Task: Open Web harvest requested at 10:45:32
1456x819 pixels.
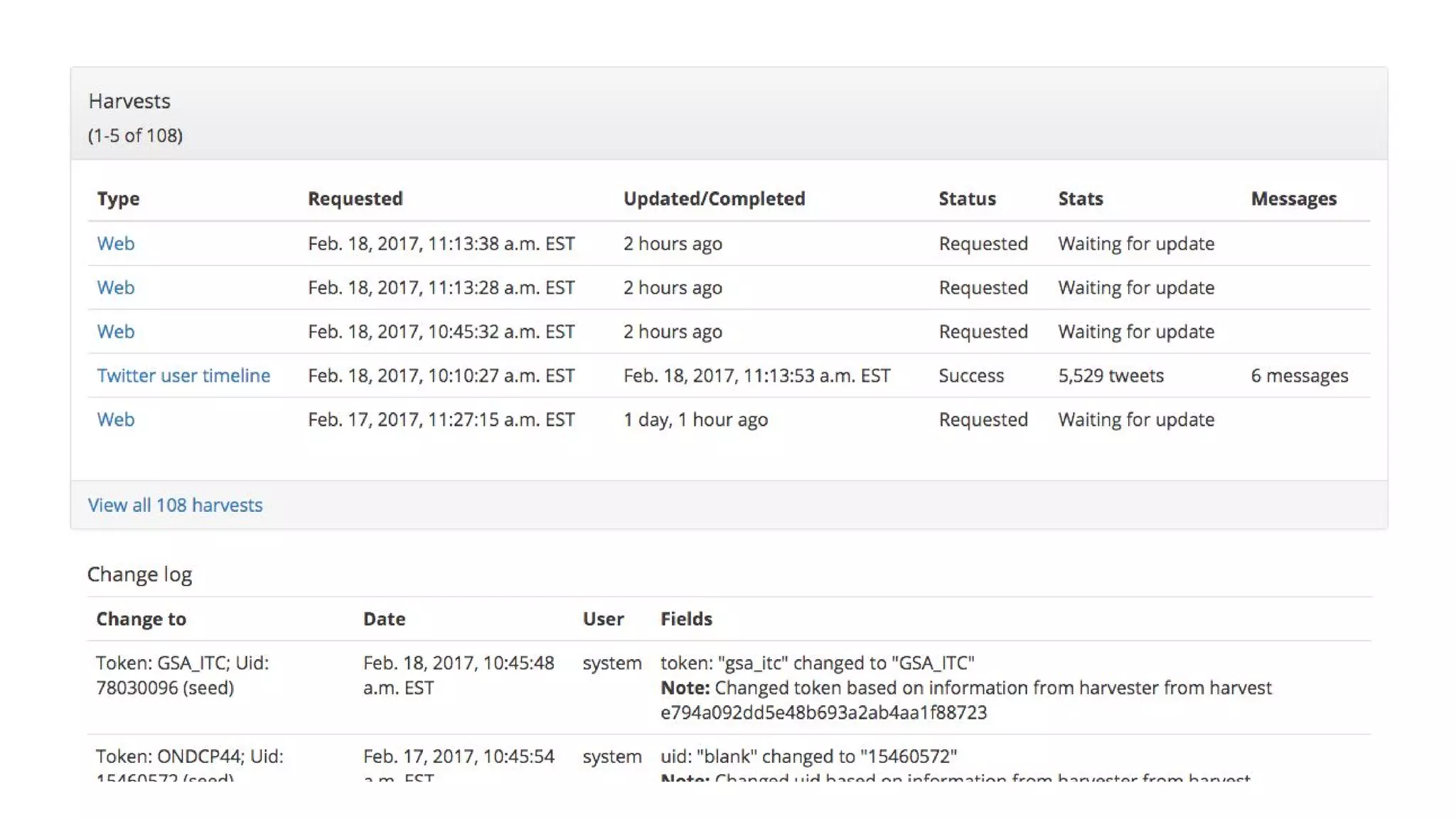Action: pos(115,331)
